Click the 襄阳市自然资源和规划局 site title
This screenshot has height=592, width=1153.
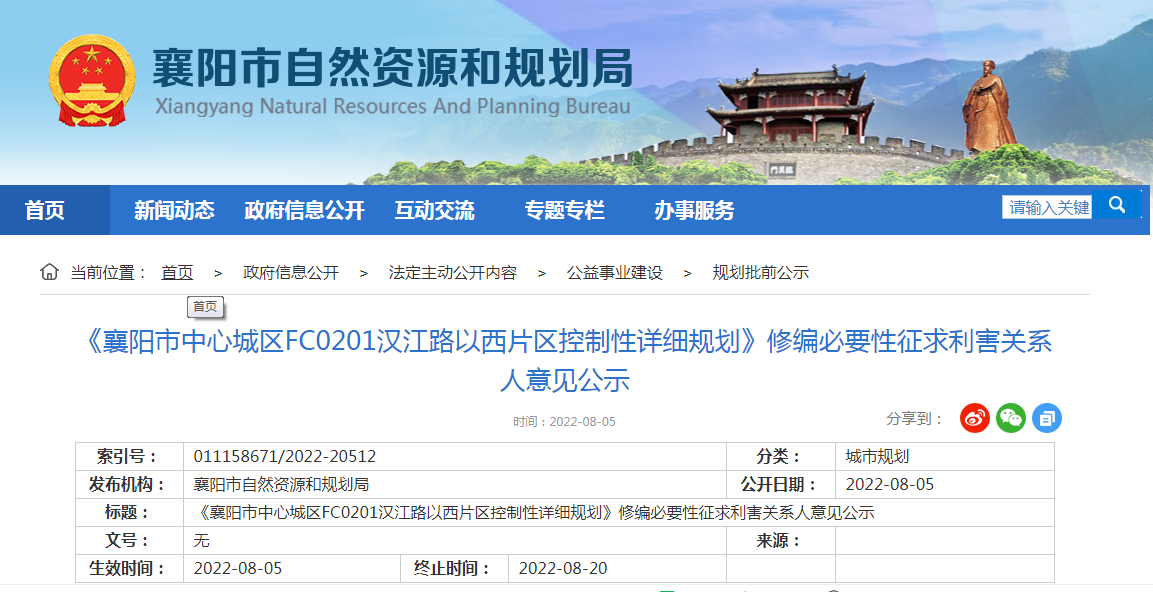[x=392, y=70]
